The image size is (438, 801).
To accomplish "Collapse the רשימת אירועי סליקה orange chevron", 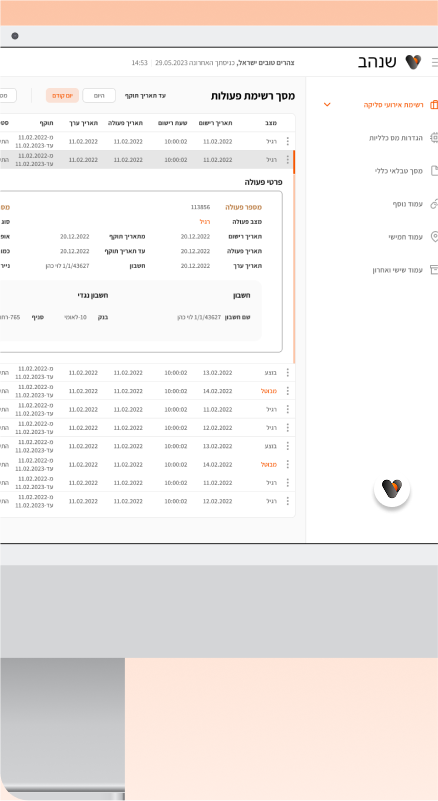I will pyautogui.click(x=327, y=105).
